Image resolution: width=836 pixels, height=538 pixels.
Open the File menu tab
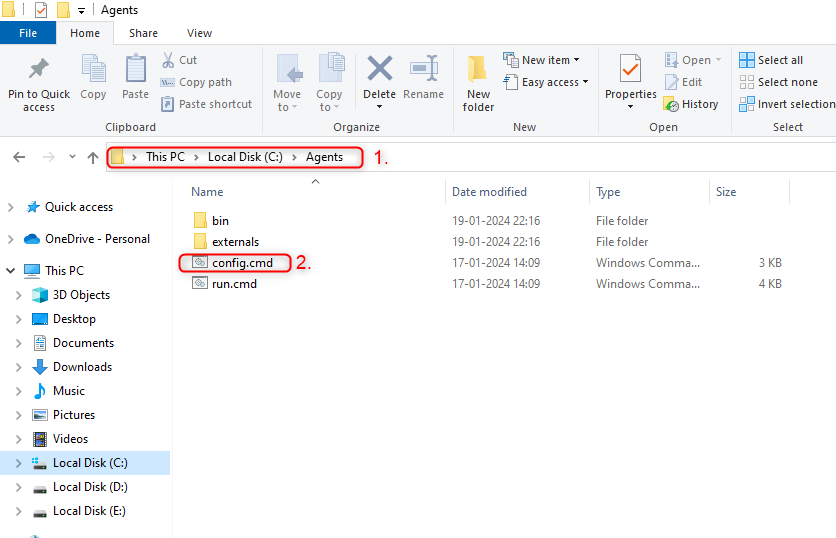[28, 33]
